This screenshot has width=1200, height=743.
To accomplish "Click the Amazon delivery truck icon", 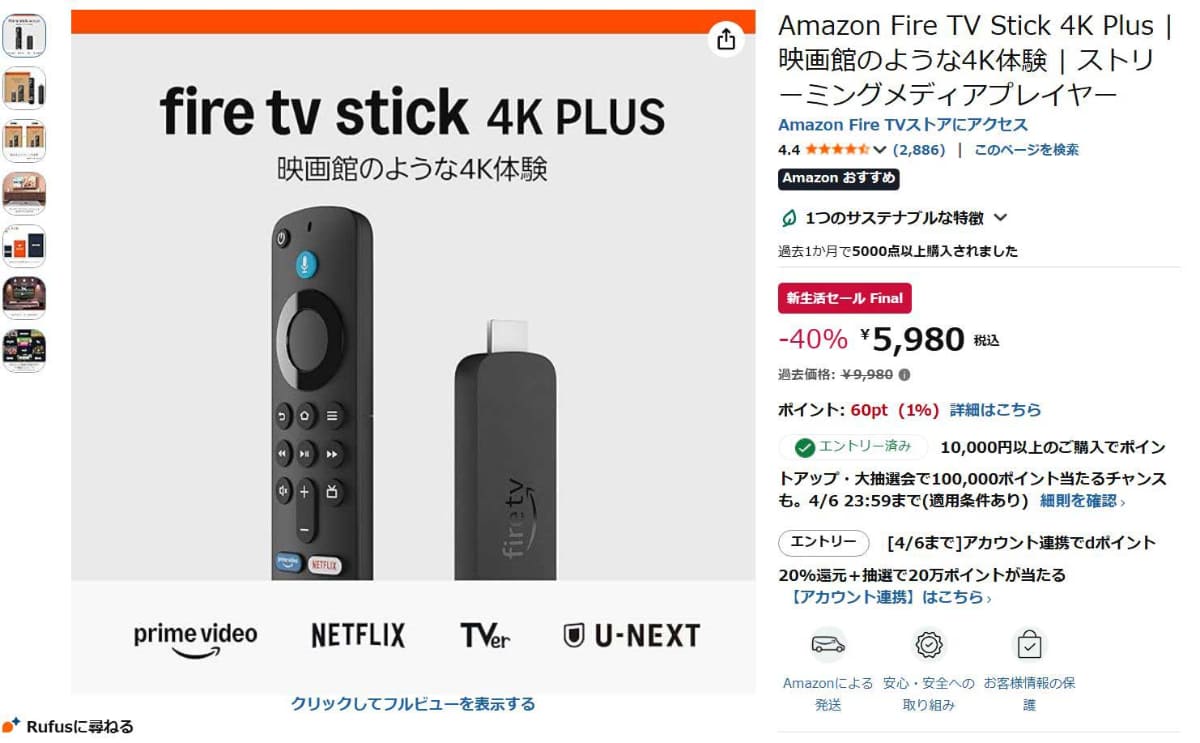I will [828, 645].
